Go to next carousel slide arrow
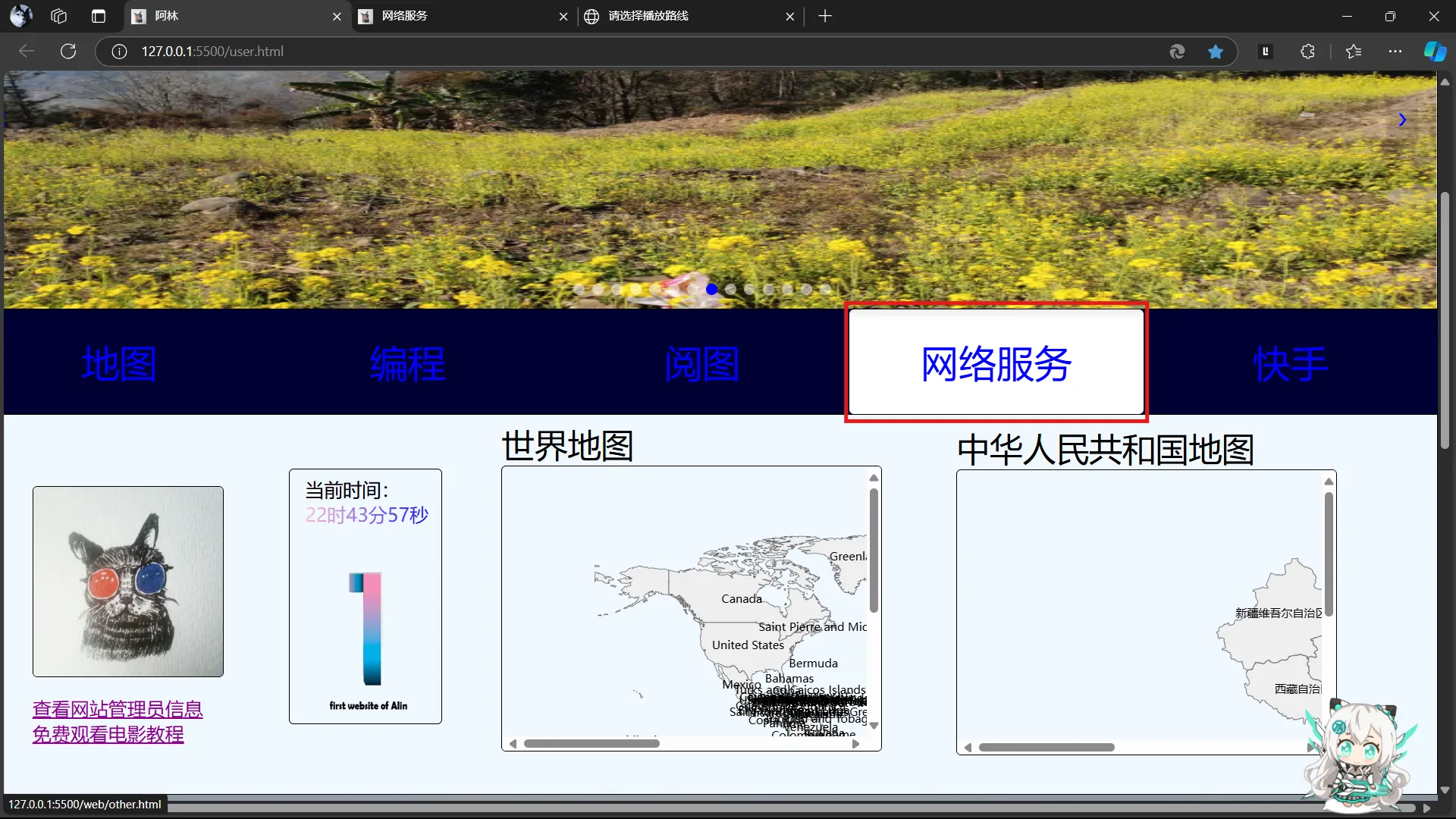Viewport: 1456px width, 819px height. 1402,120
